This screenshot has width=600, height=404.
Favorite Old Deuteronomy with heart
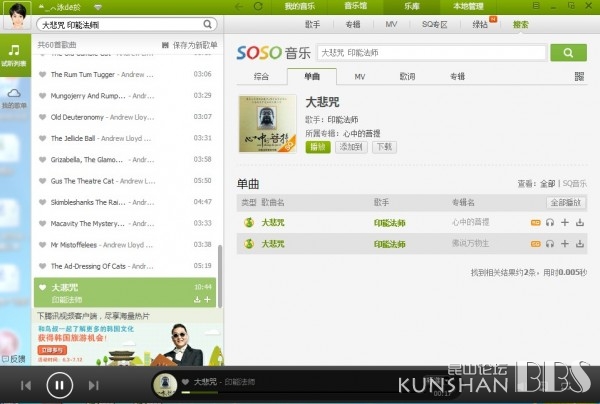pos(42,117)
